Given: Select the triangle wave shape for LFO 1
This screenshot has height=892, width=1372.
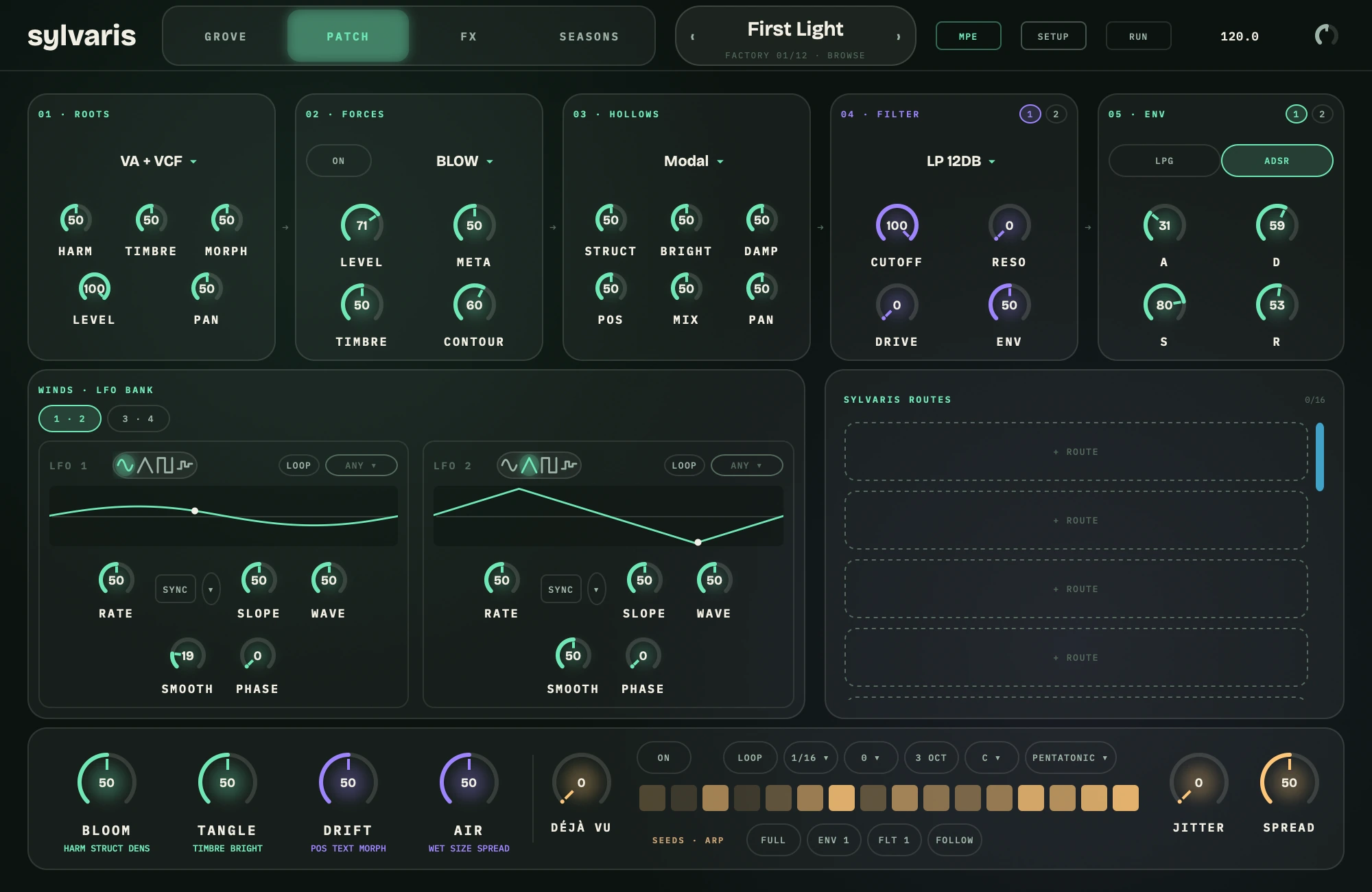Looking at the screenshot, I should click(x=145, y=465).
